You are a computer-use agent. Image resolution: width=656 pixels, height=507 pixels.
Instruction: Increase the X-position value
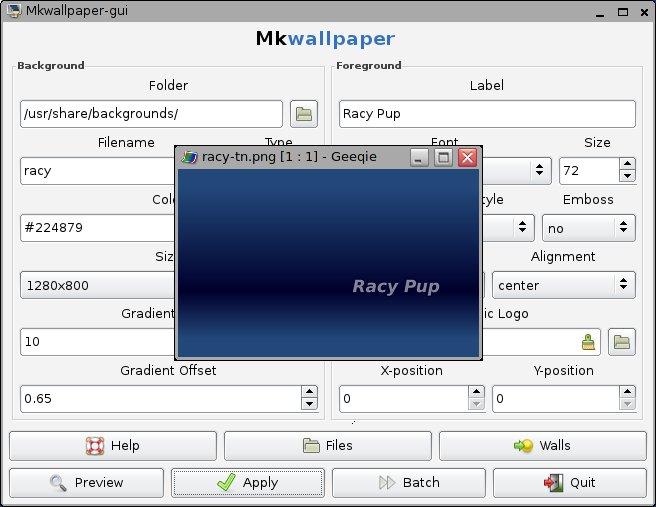pyautogui.click(x=476, y=392)
